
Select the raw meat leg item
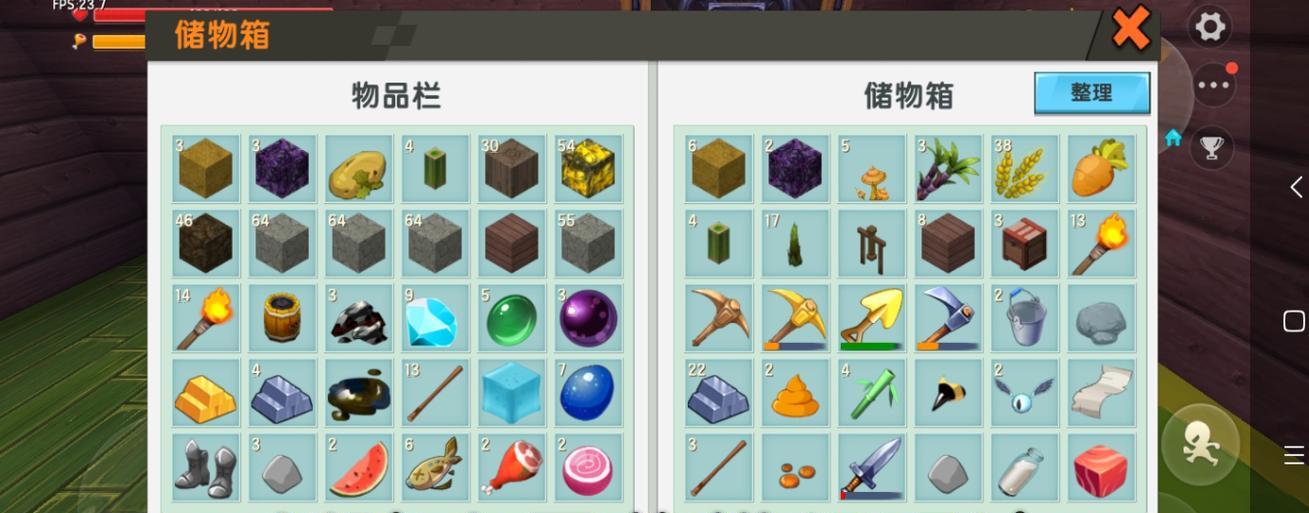click(511, 466)
